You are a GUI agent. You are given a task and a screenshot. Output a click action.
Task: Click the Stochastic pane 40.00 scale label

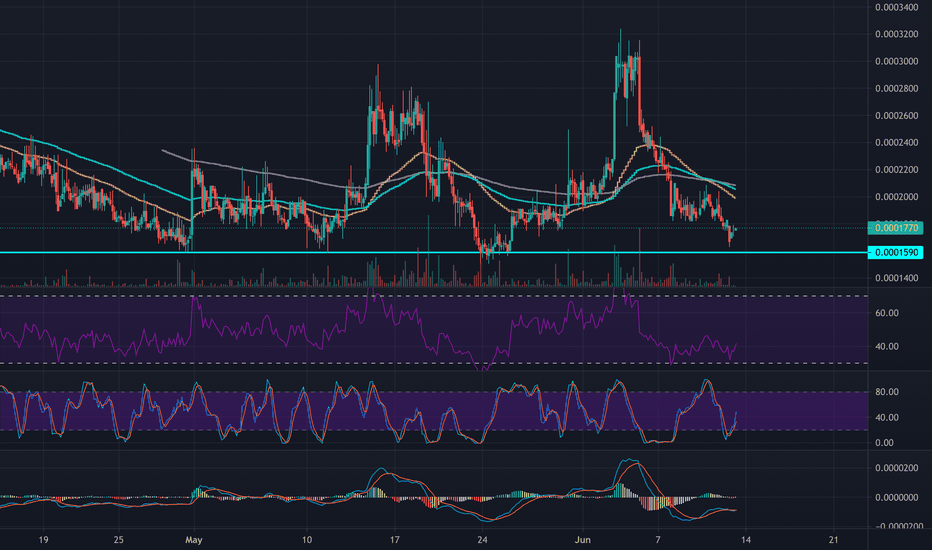pyautogui.click(x=887, y=417)
